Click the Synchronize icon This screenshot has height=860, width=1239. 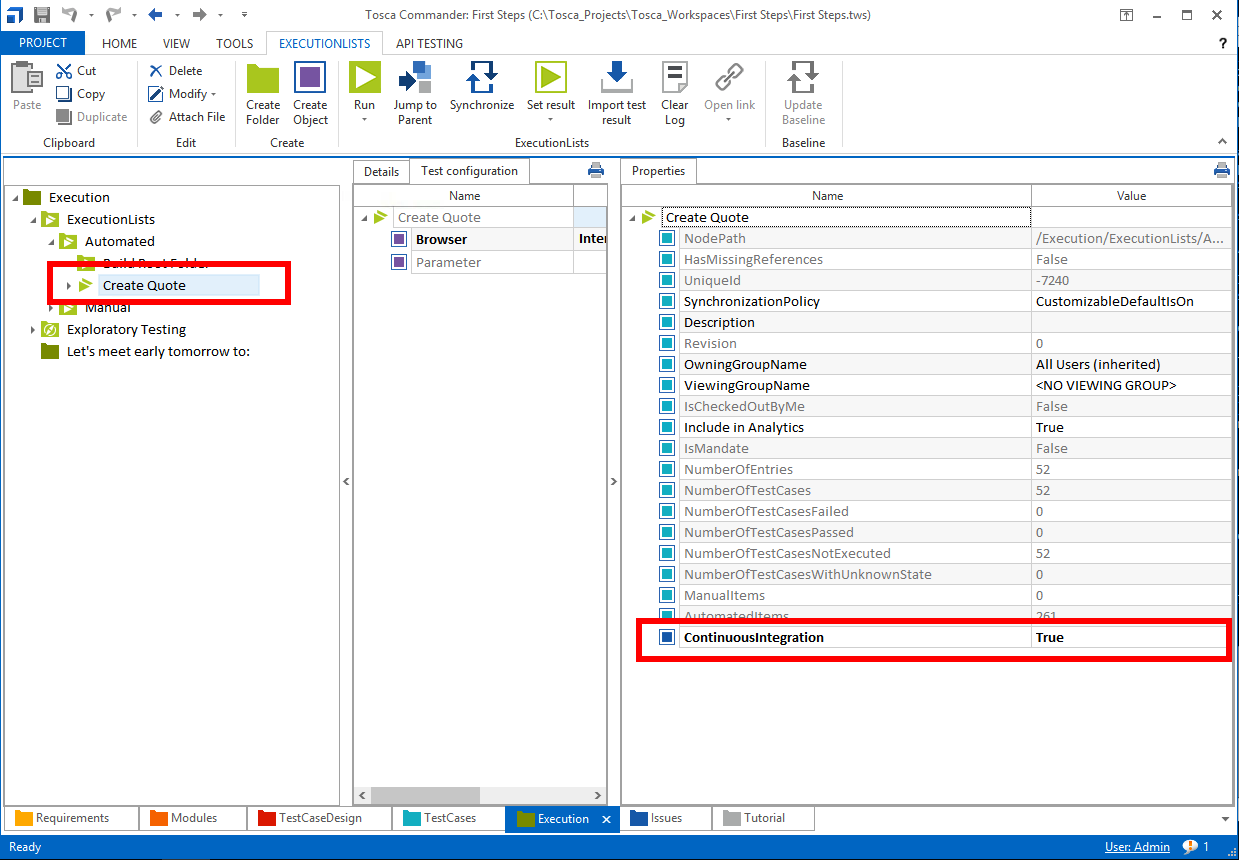point(481,79)
